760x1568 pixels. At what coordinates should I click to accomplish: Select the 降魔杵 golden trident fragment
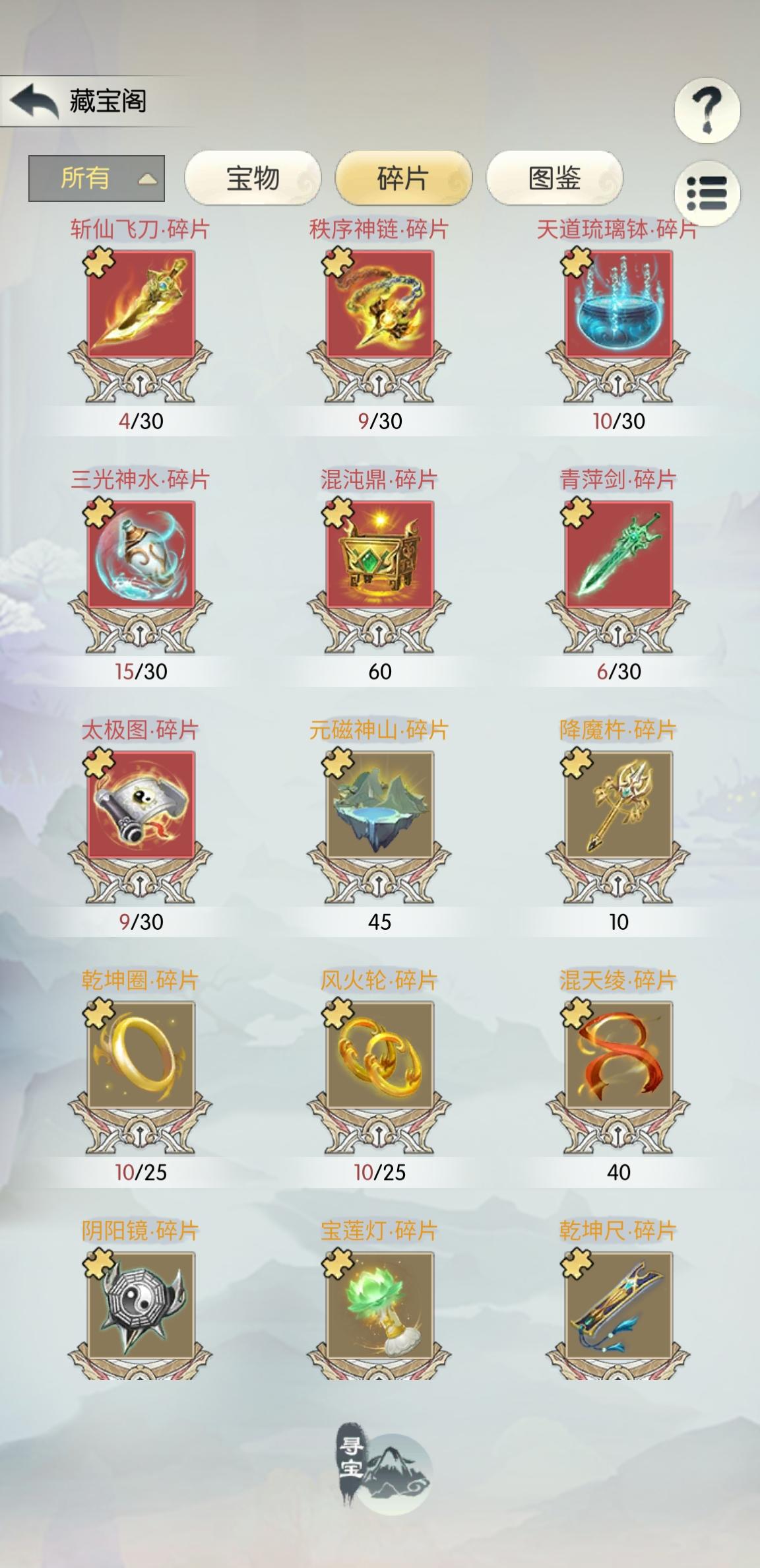(x=618, y=804)
